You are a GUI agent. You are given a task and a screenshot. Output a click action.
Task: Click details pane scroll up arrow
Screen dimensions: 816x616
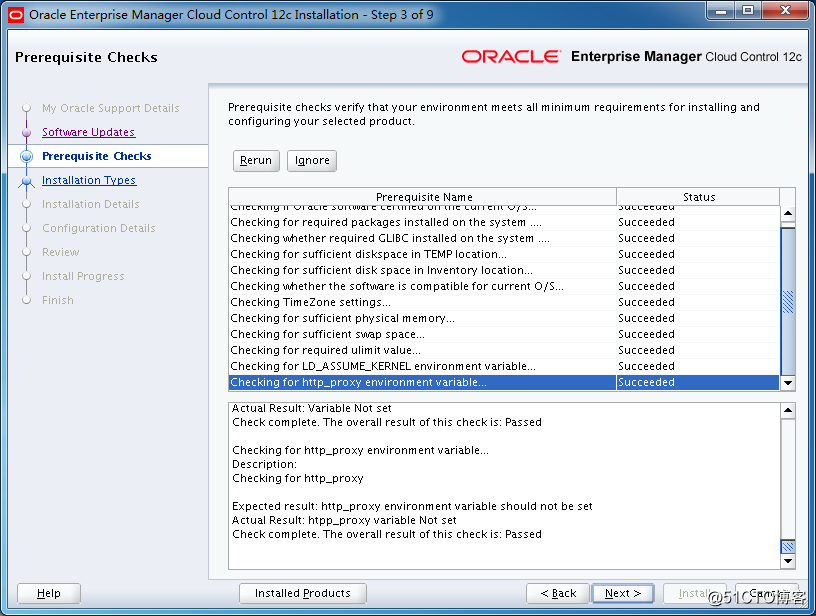point(787,410)
